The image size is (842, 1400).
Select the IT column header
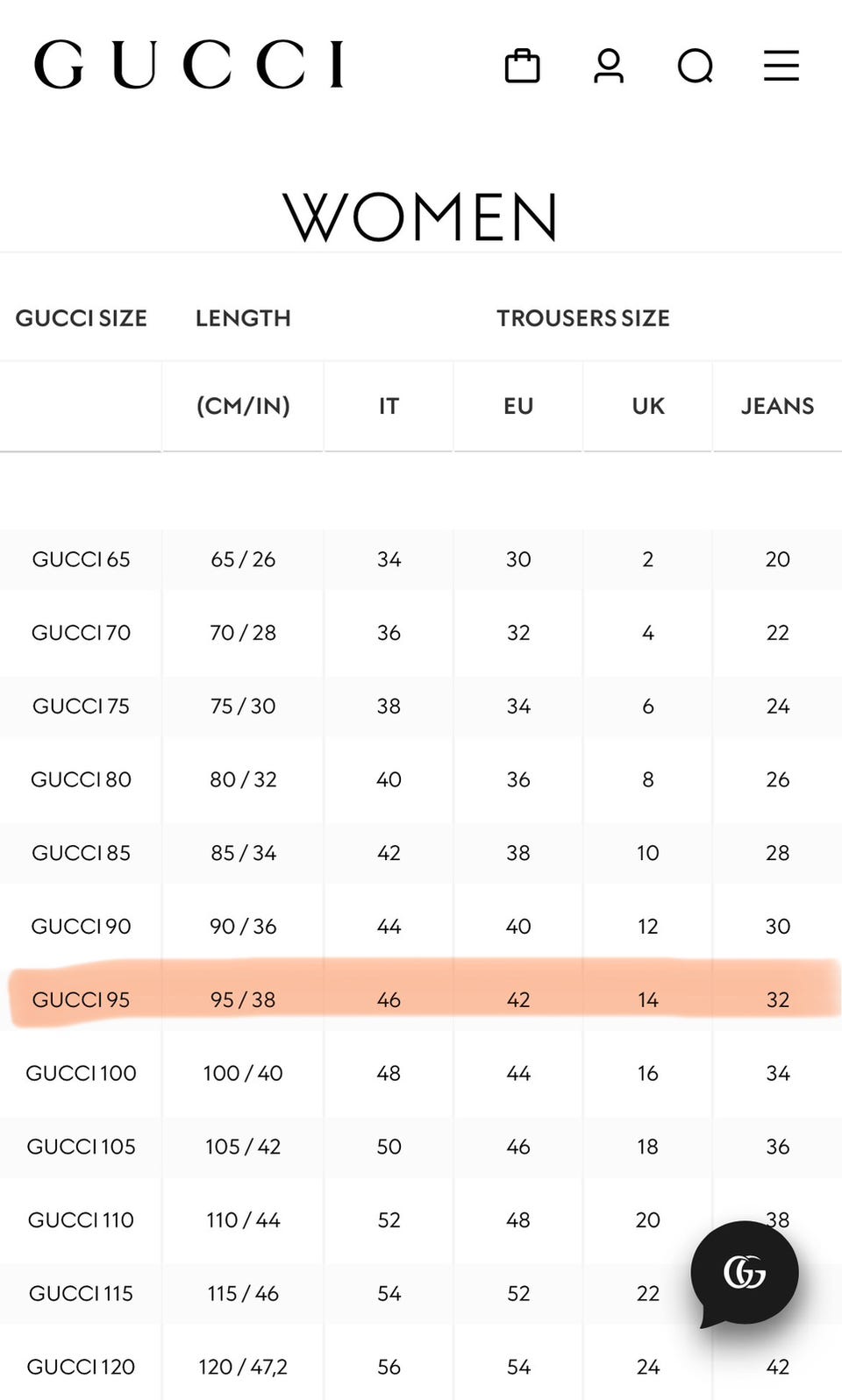pos(389,406)
